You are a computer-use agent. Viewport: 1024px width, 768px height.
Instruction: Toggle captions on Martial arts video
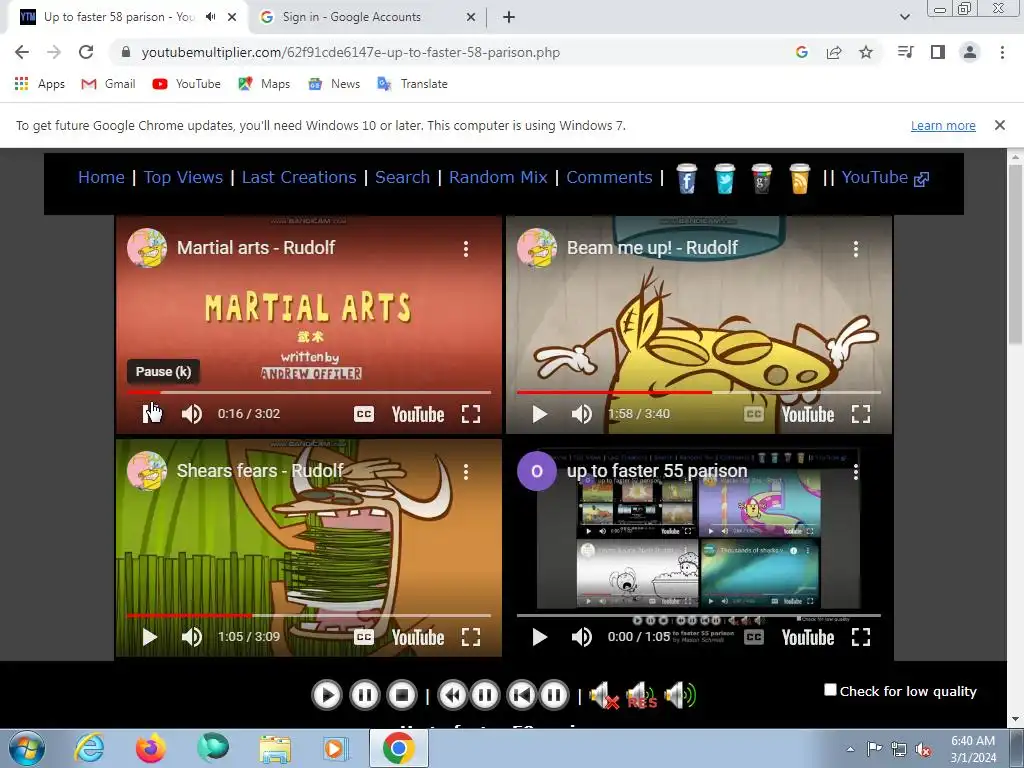[364, 414]
